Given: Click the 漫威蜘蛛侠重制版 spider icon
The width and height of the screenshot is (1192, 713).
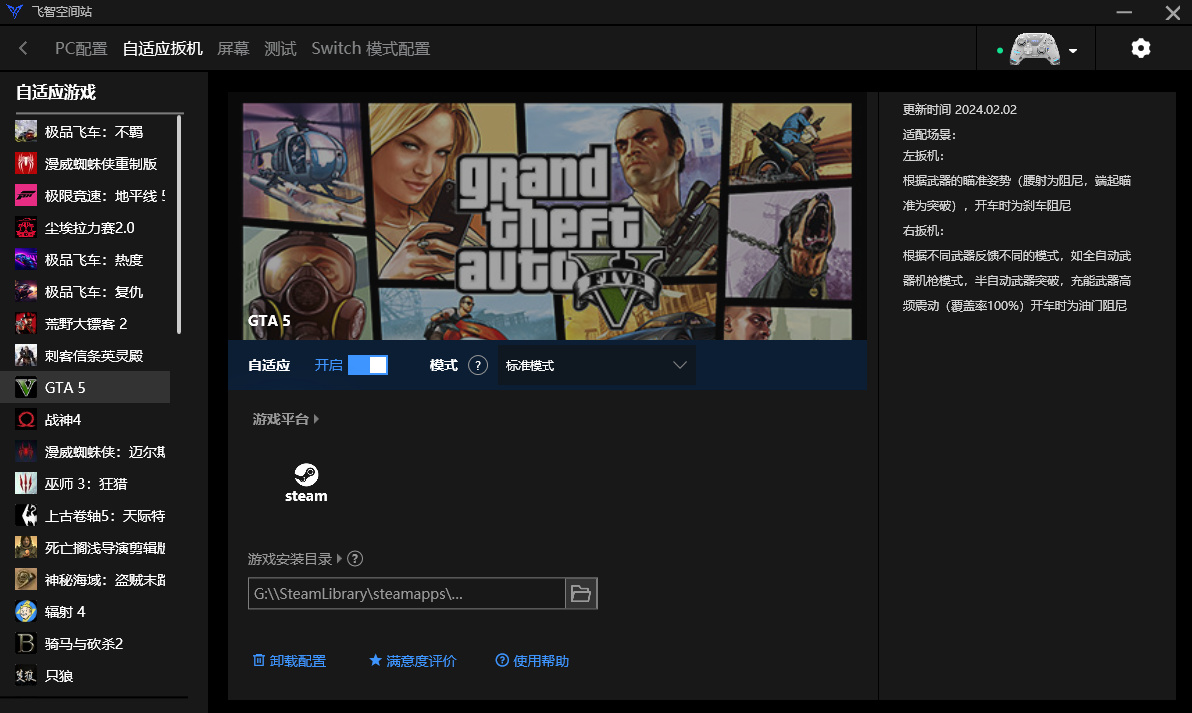Looking at the screenshot, I should [26, 163].
